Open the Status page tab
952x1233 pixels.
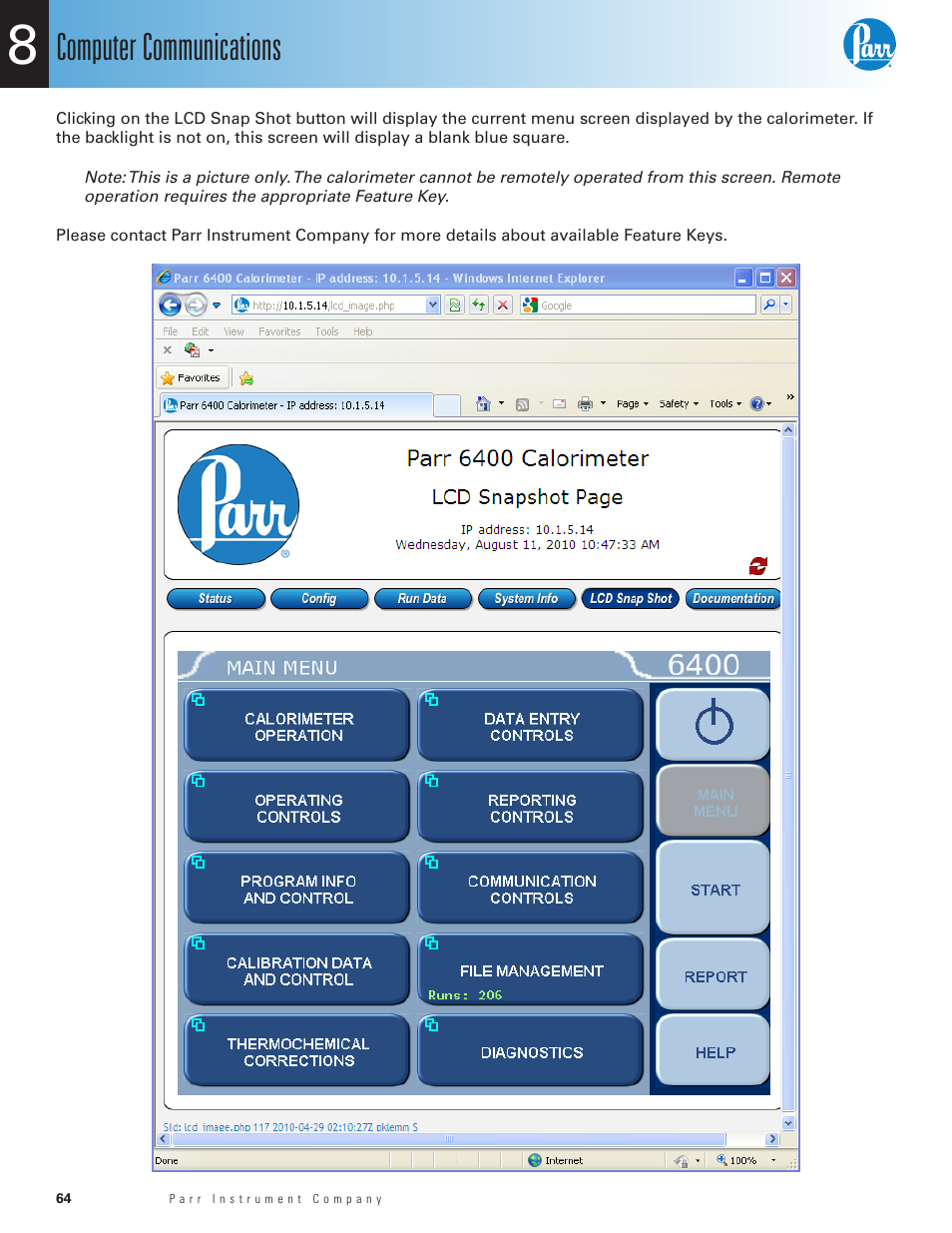(216, 599)
